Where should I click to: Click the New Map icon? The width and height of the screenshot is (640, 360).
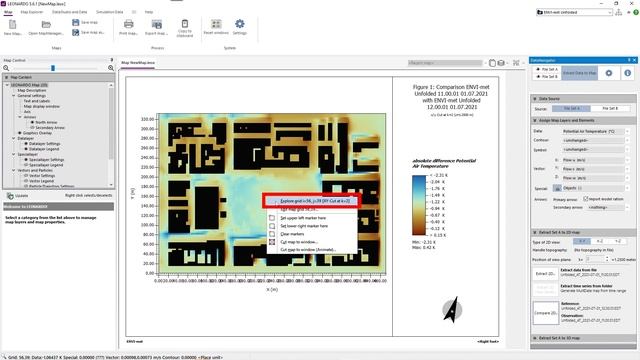pos(12,24)
